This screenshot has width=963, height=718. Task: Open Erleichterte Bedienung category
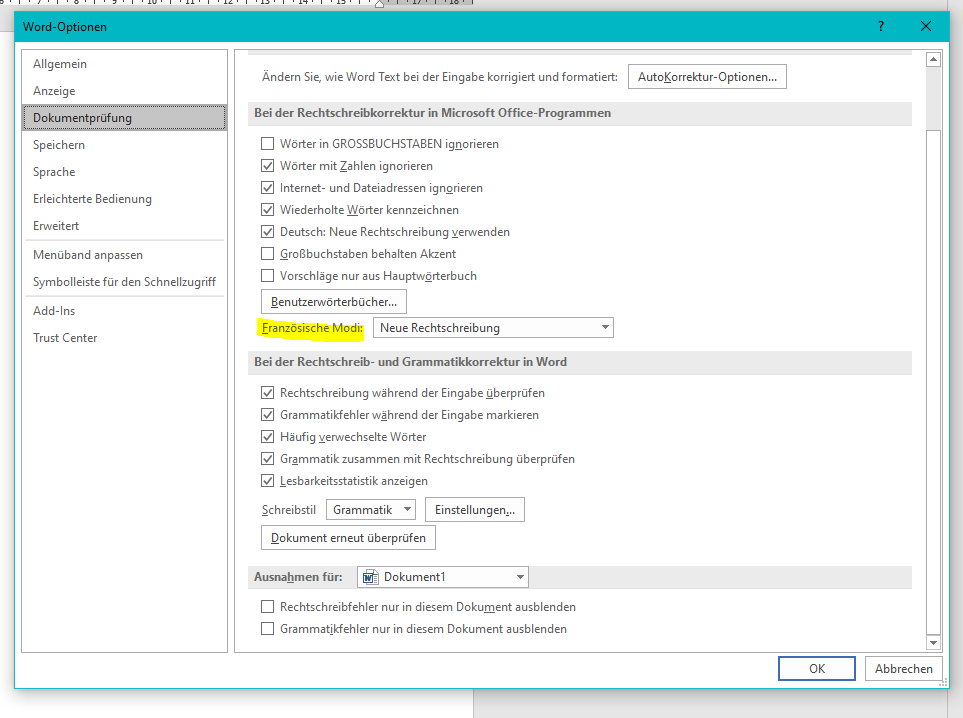124,199
